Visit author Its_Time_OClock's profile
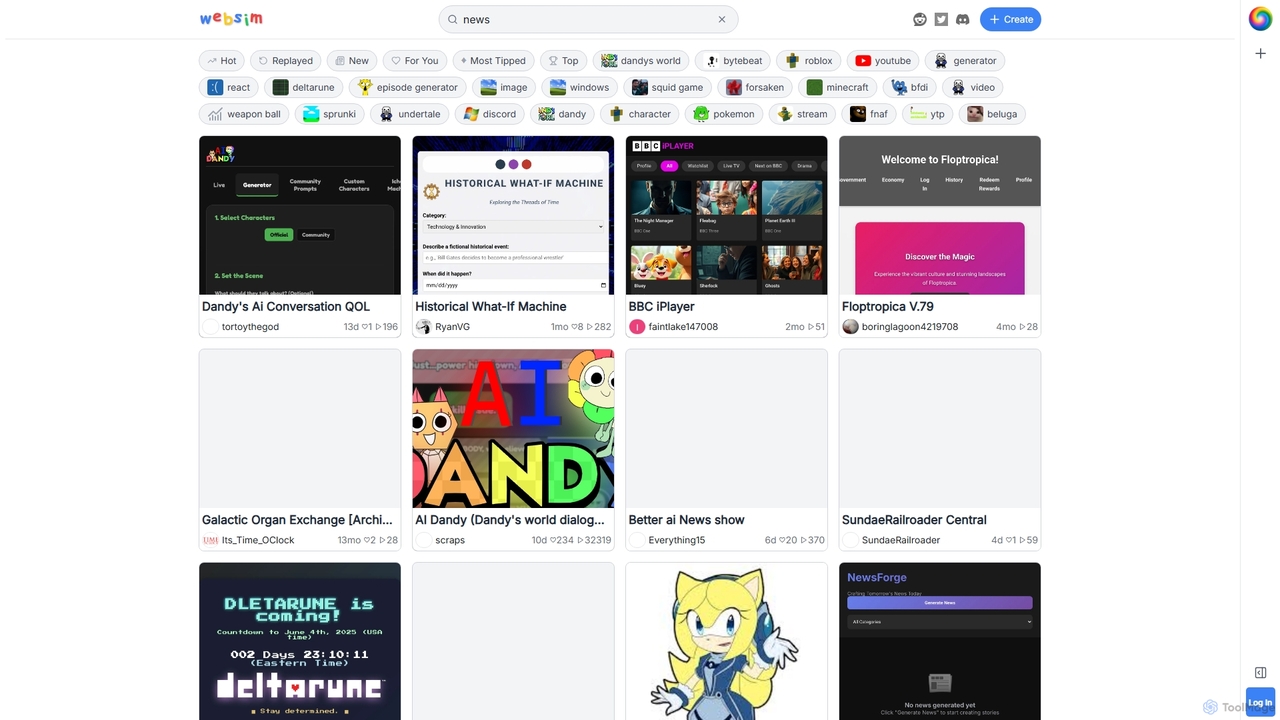 pyautogui.click(x=258, y=540)
